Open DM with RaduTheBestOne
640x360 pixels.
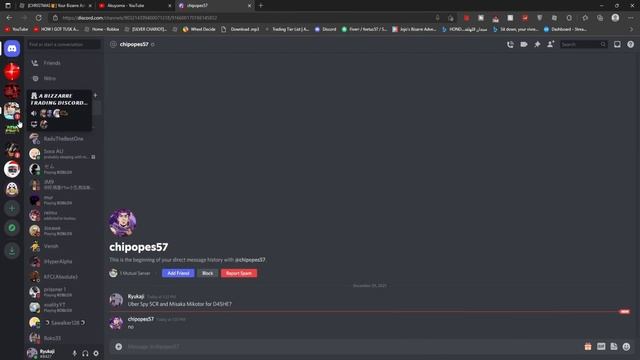[64, 139]
